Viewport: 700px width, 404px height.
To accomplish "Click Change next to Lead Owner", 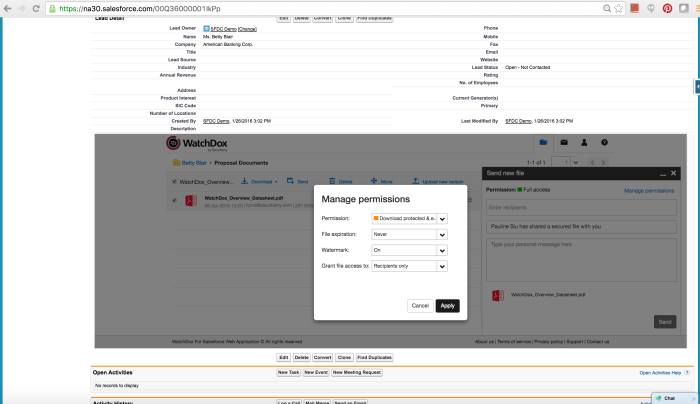I will (247, 29).
